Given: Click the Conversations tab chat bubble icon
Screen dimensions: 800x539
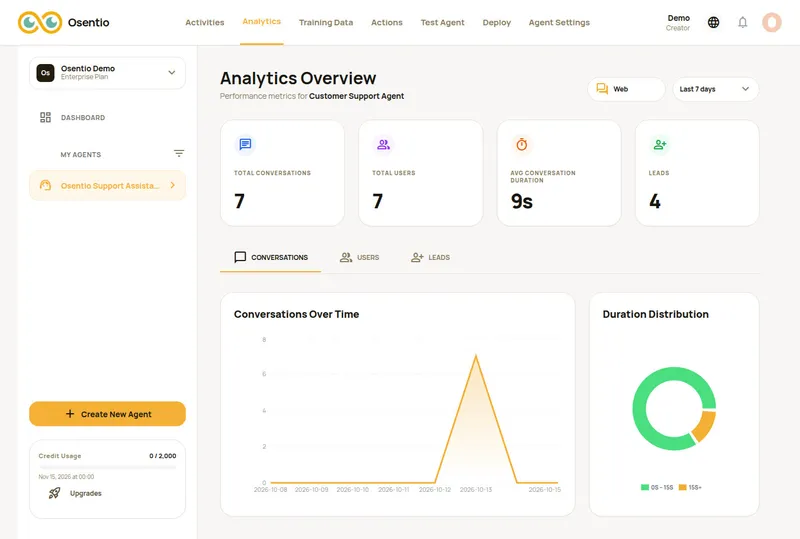Looking at the screenshot, I should 240,257.
